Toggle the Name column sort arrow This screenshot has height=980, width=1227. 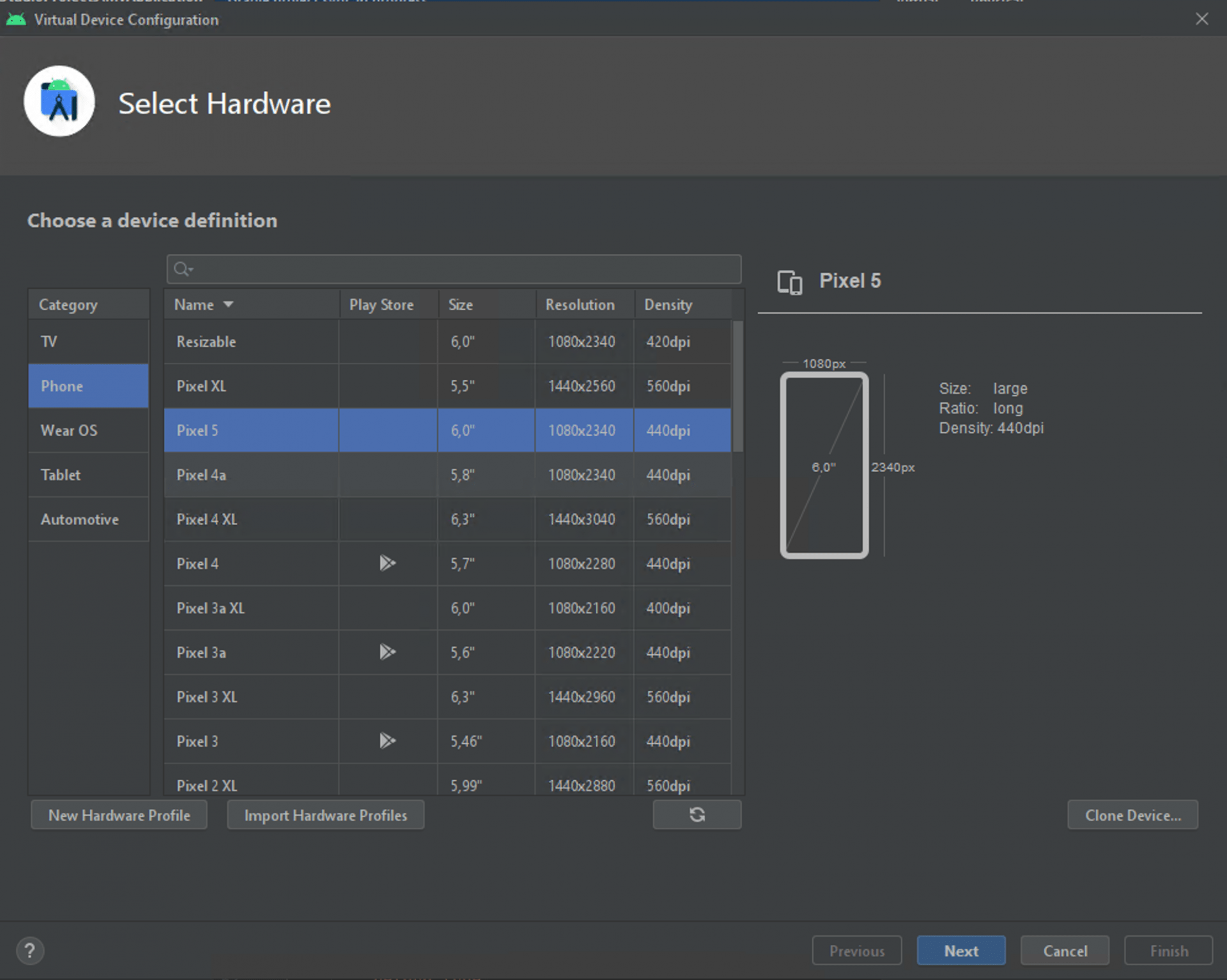pyautogui.click(x=228, y=305)
